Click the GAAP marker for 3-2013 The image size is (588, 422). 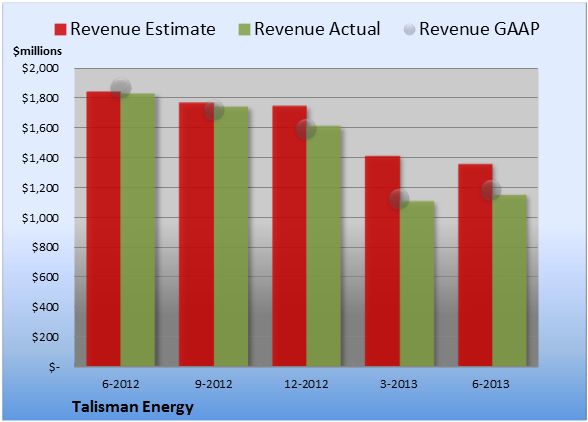pos(399,199)
